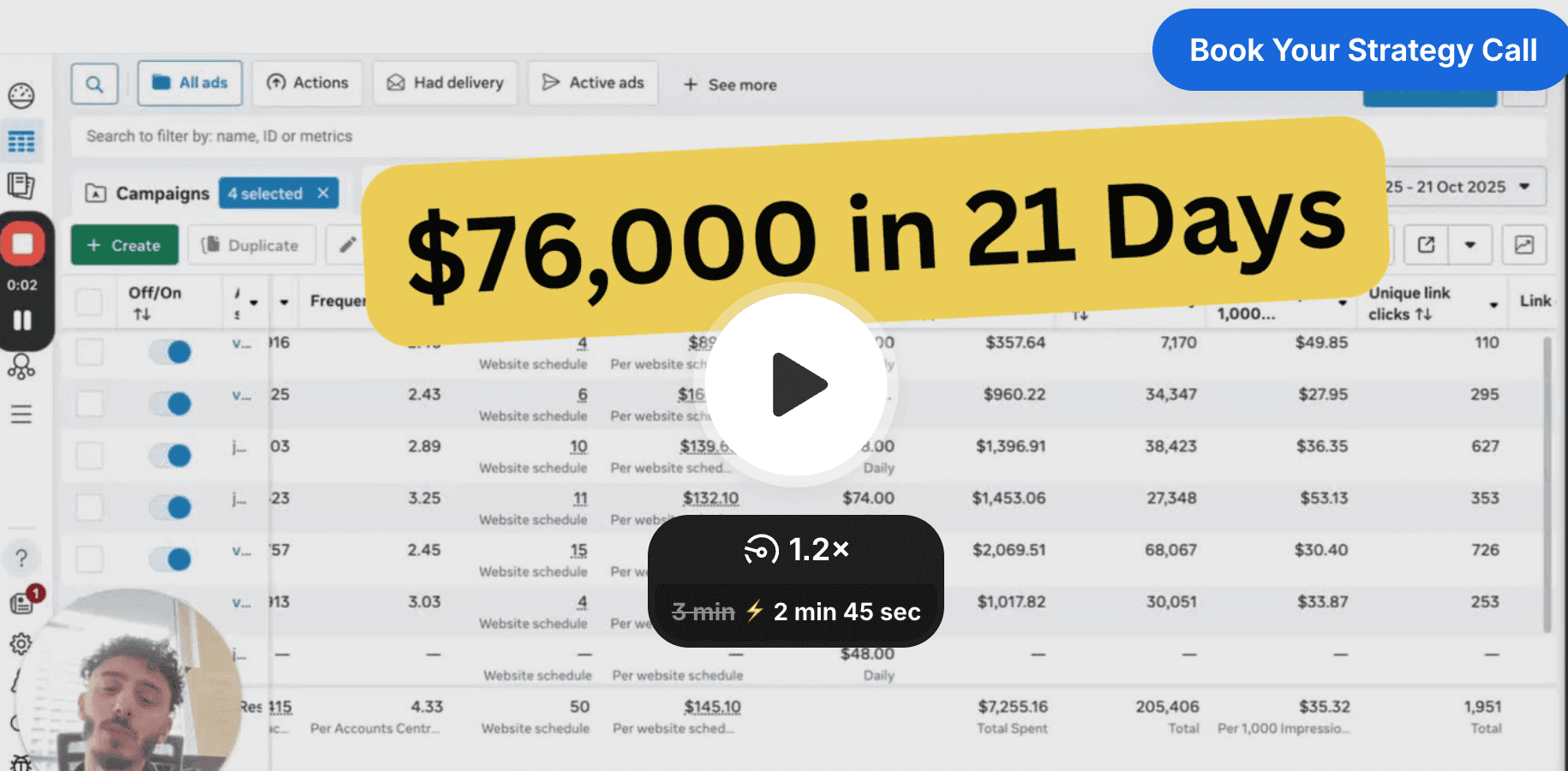
Task: Click the Duplicate button
Action: (x=251, y=245)
